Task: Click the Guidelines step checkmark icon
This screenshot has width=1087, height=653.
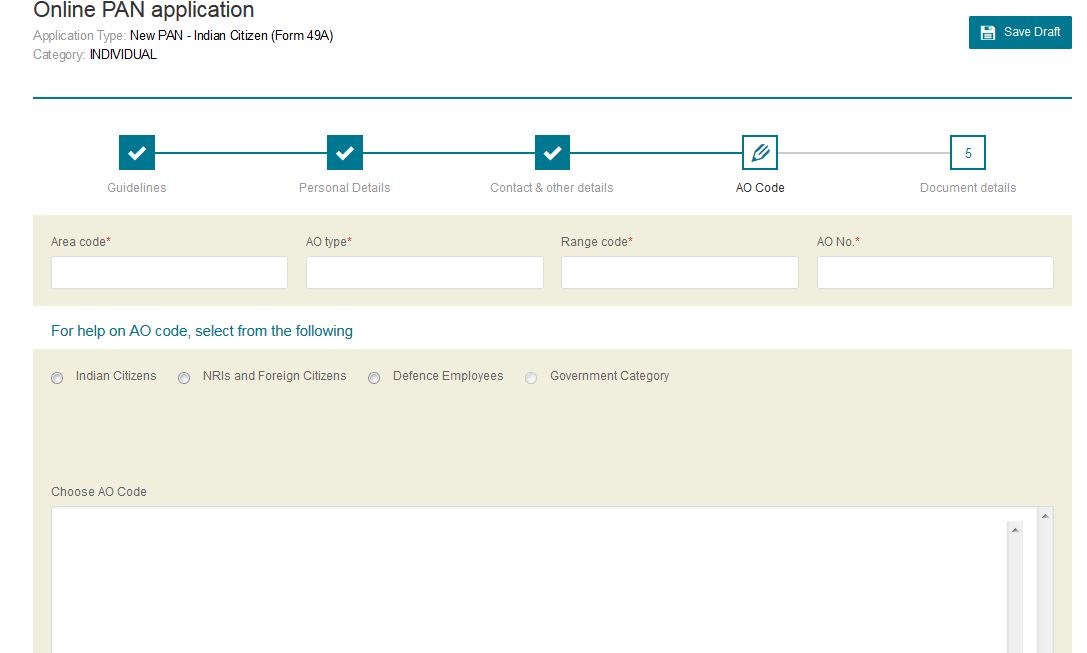Action: click(x=137, y=153)
